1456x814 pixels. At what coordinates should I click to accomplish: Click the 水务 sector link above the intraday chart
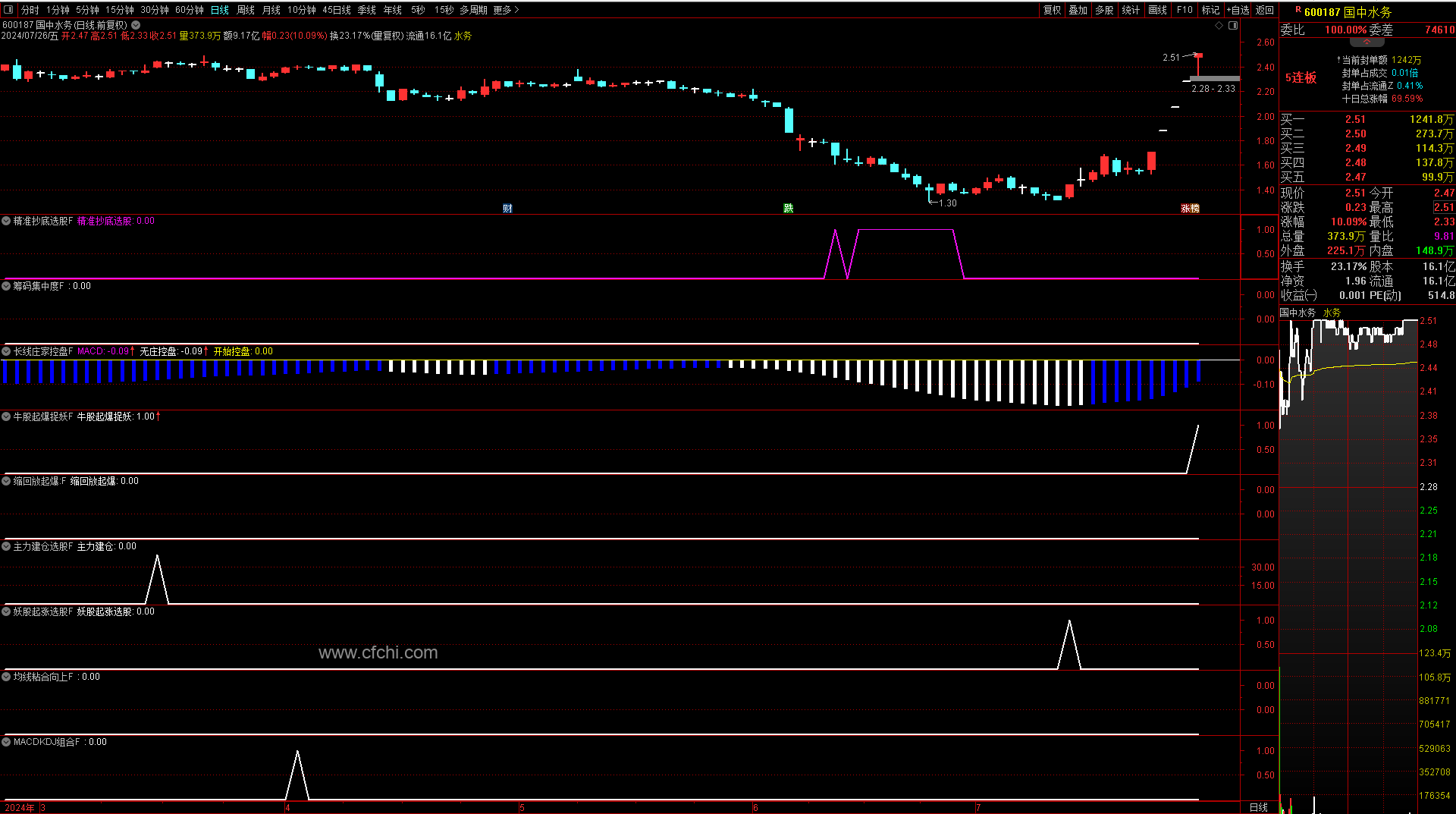click(x=1332, y=313)
